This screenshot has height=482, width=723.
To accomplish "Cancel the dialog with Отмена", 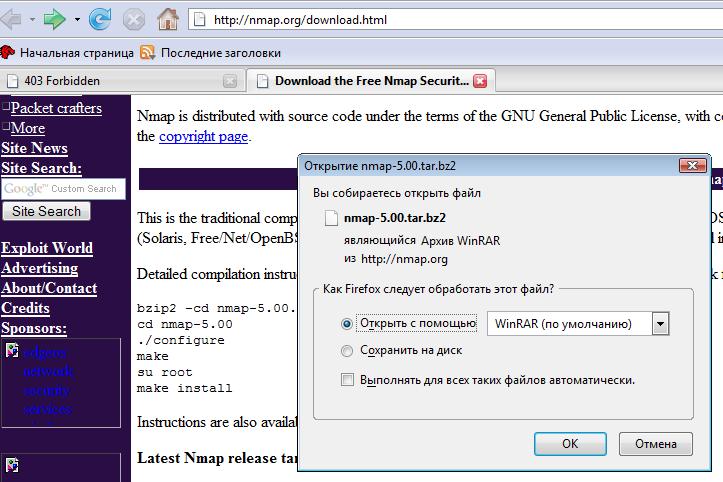I will point(656,444).
